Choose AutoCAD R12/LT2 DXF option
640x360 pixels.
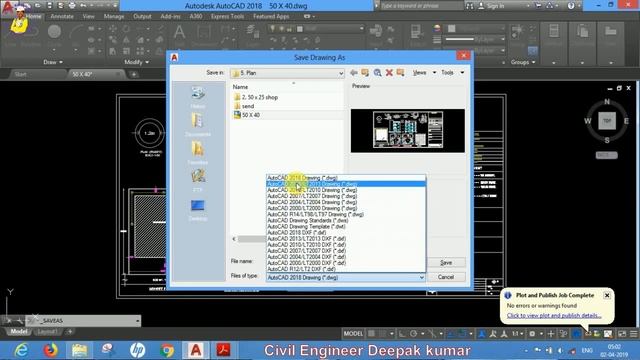346,269
